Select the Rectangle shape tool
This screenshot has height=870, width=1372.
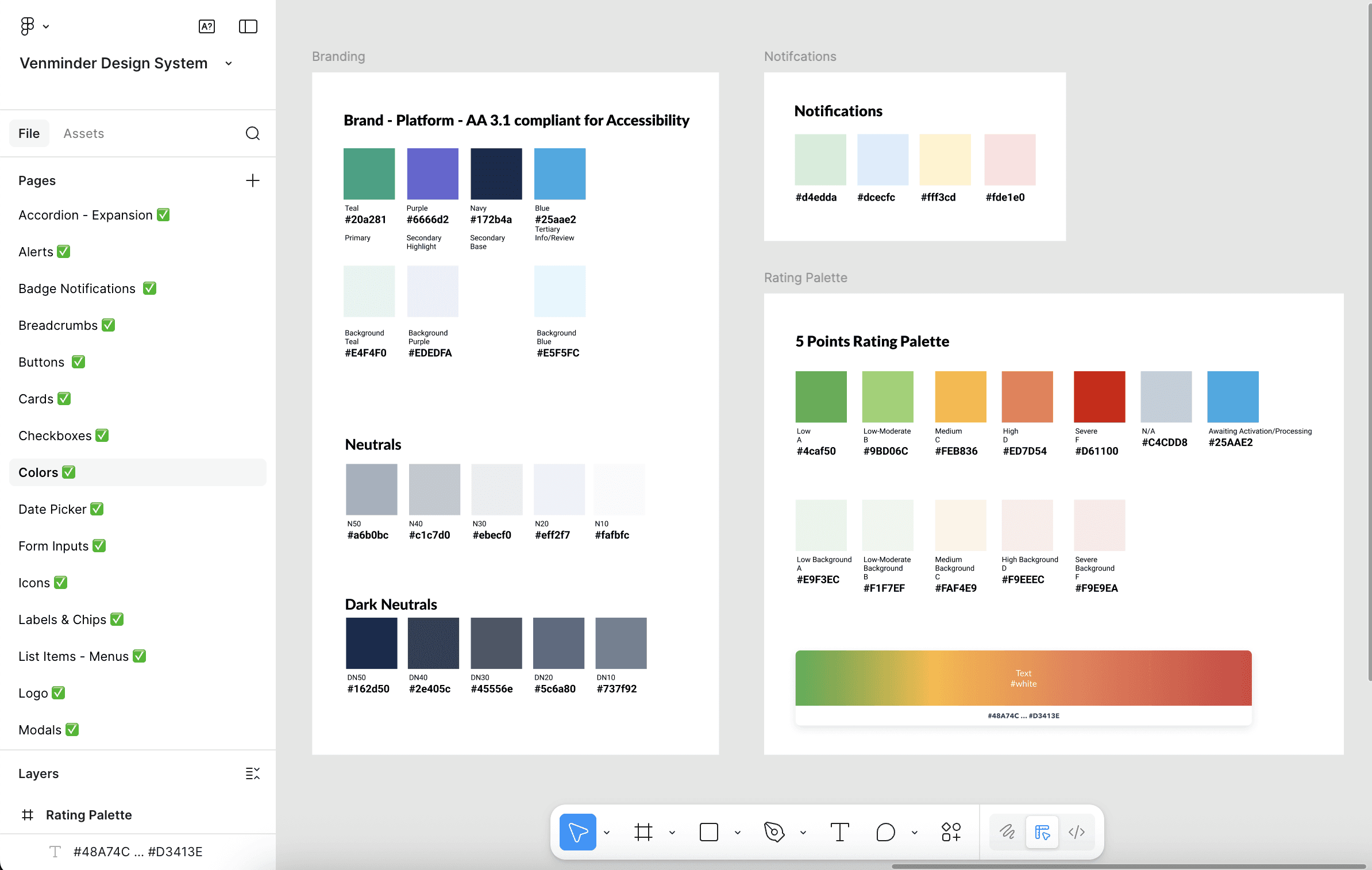click(x=708, y=831)
